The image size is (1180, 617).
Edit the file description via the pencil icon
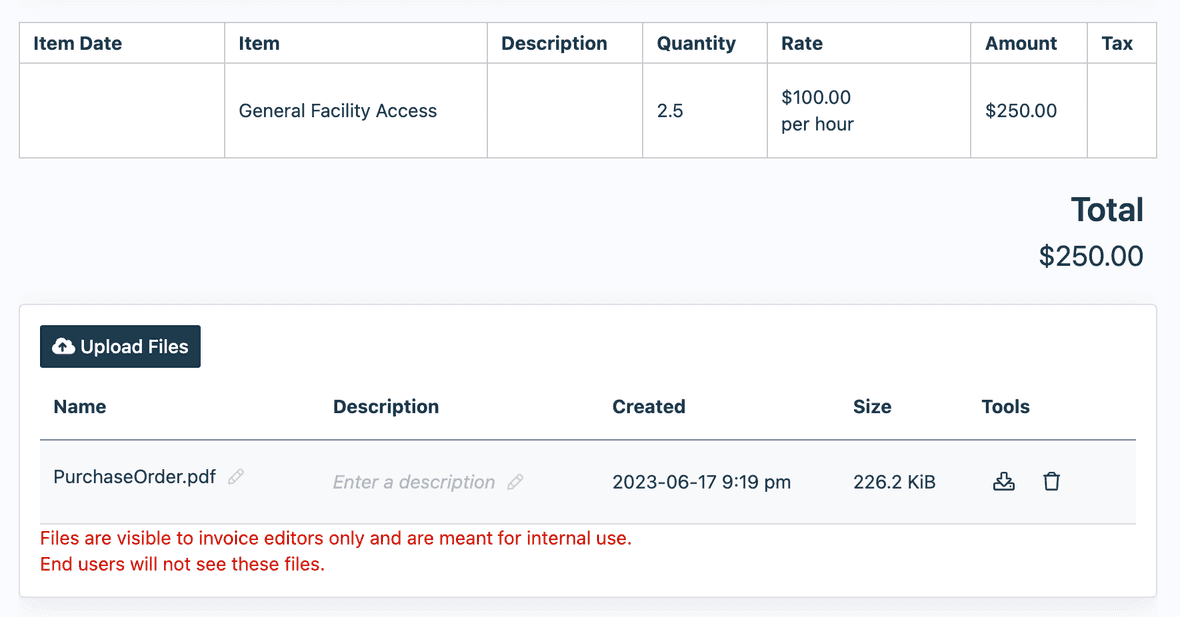(517, 482)
